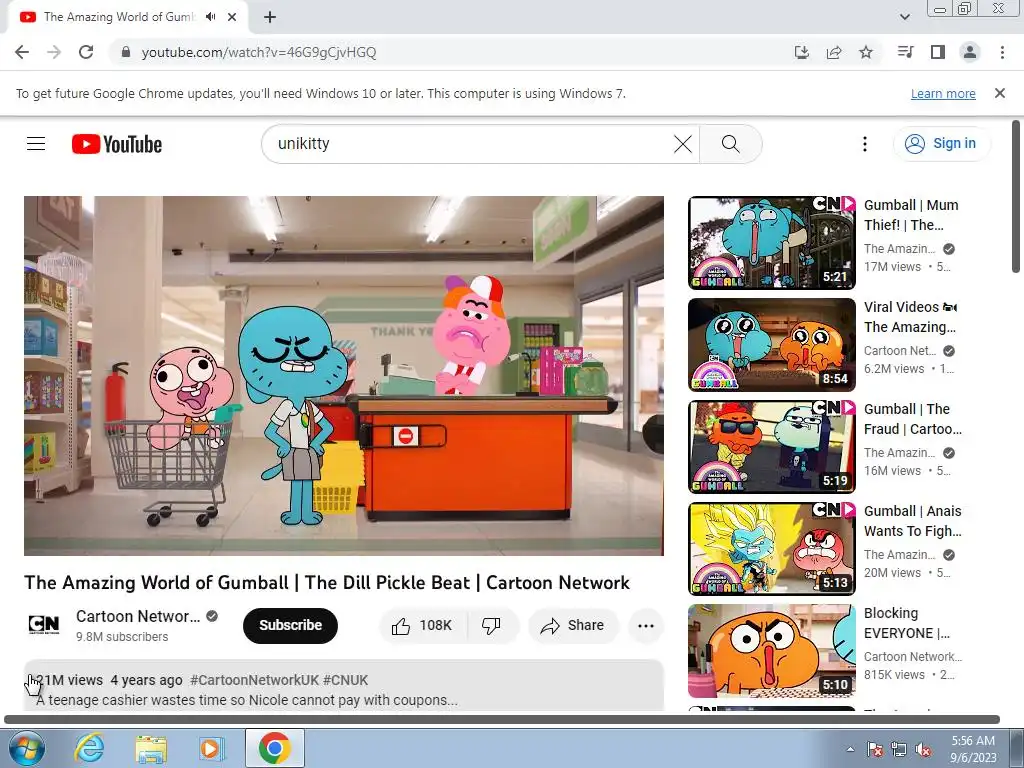Click 'Viral Videos' video title
The image size is (1024, 768).
tap(910, 317)
